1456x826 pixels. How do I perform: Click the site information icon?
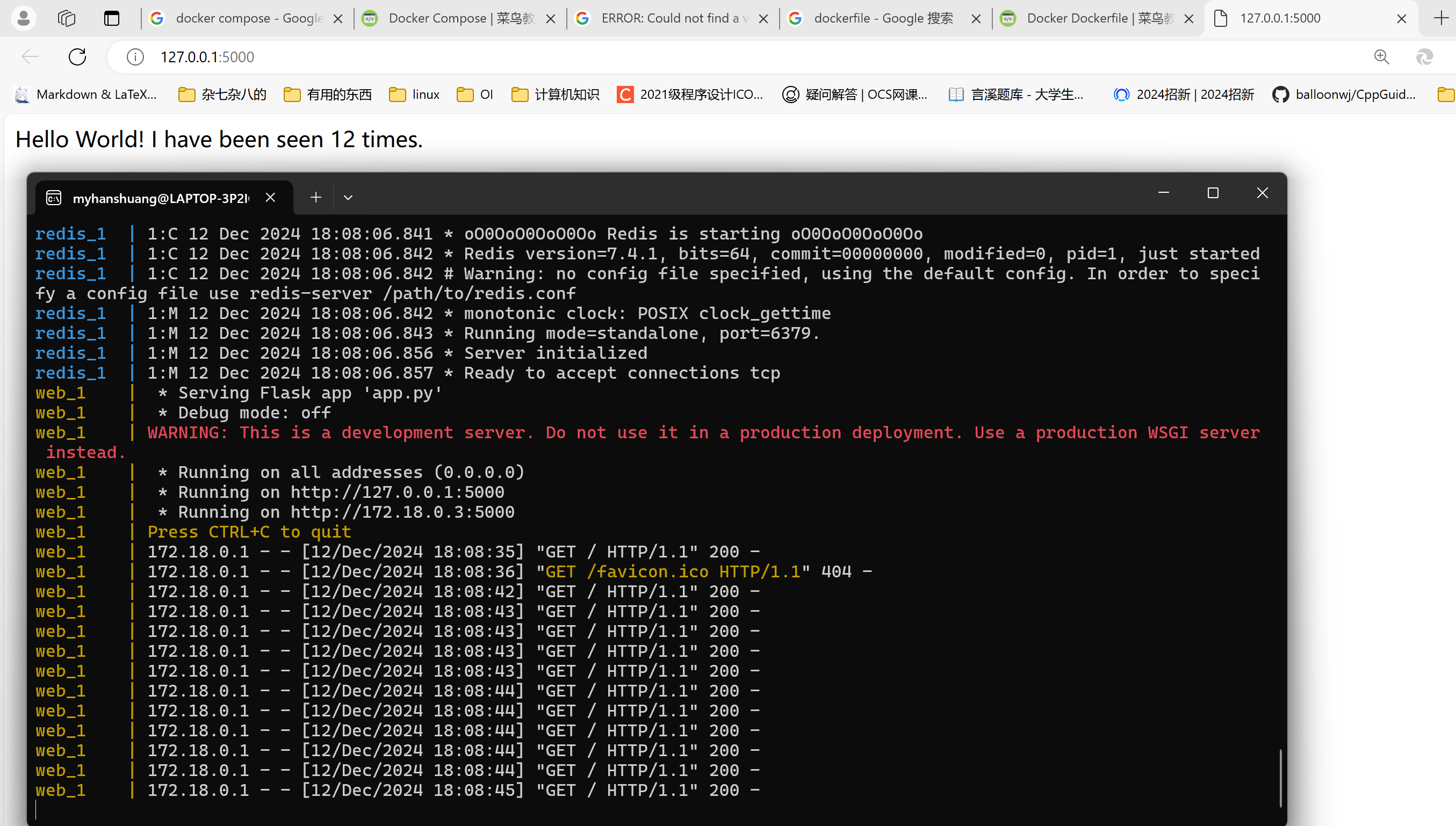coord(135,57)
